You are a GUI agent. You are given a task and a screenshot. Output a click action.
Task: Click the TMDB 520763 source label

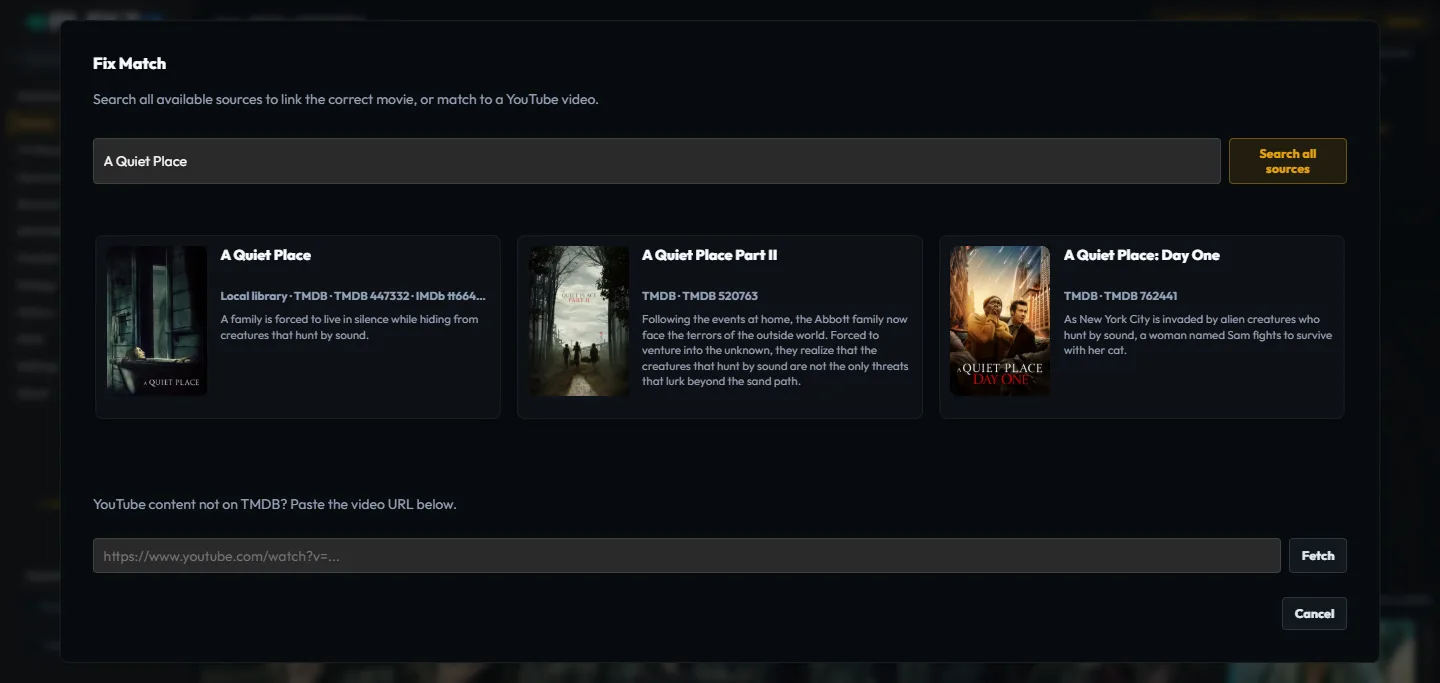[x=700, y=296]
